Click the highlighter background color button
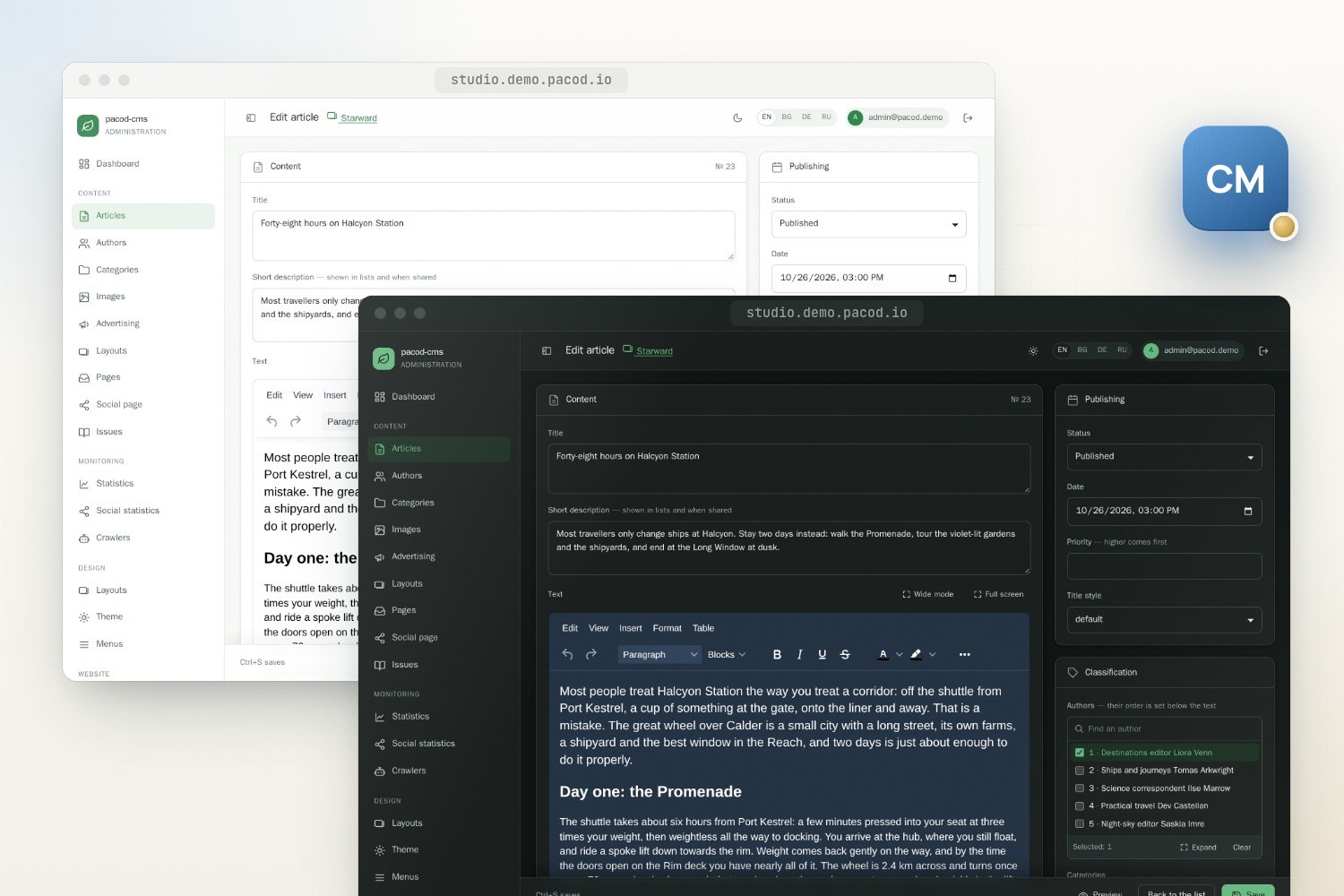Screen dimensions: 1344x896 (x=916, y=655)
